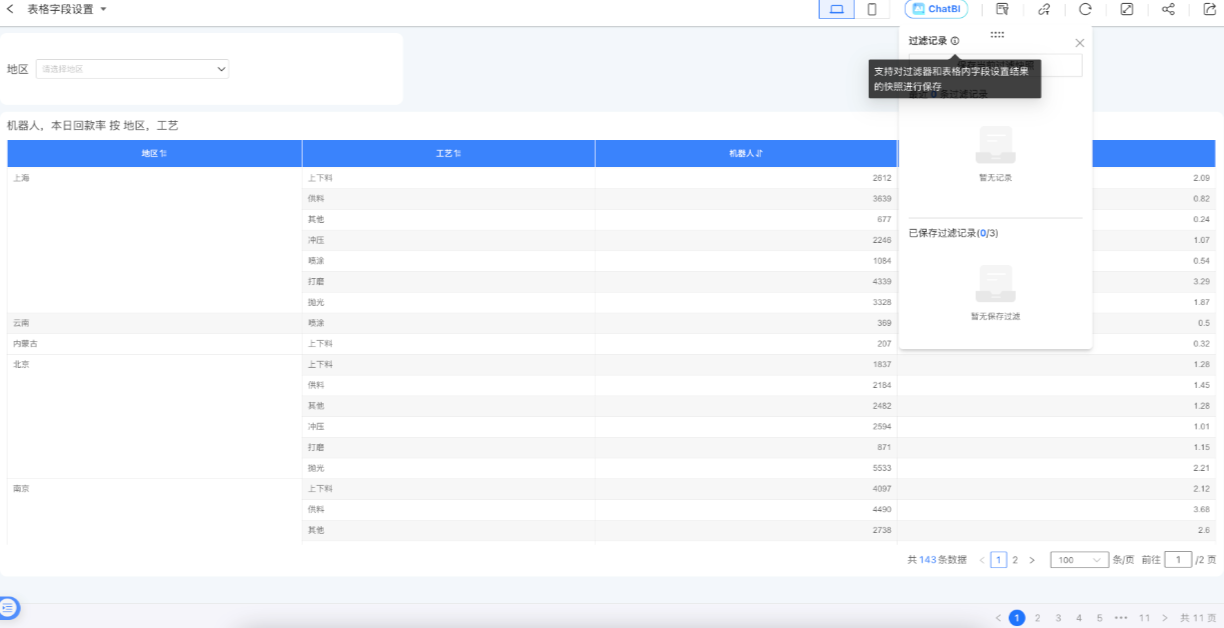
Task: Open the share icon
Action: coord(1168,9)
